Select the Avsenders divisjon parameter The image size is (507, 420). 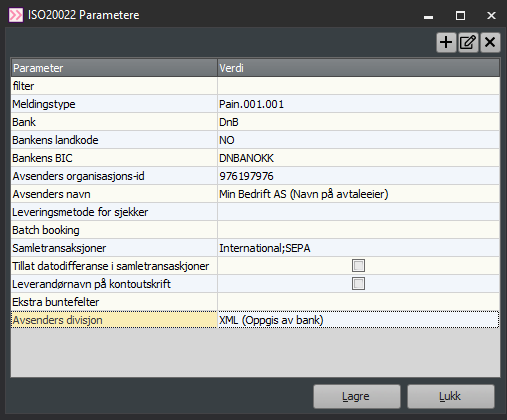pyautogui.click(x=114, y=320)
